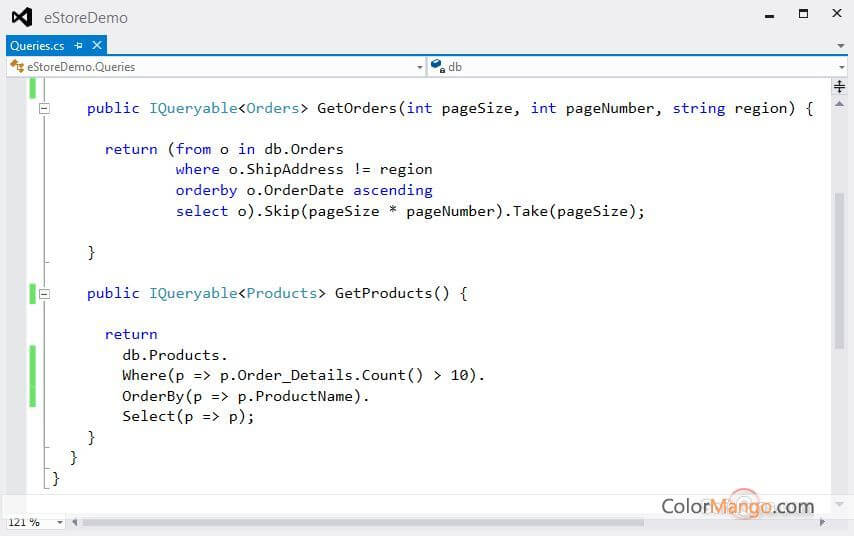Select the Queries.cs document tab
This screenshot has height=536, width=854.
(x=37, y=46)
